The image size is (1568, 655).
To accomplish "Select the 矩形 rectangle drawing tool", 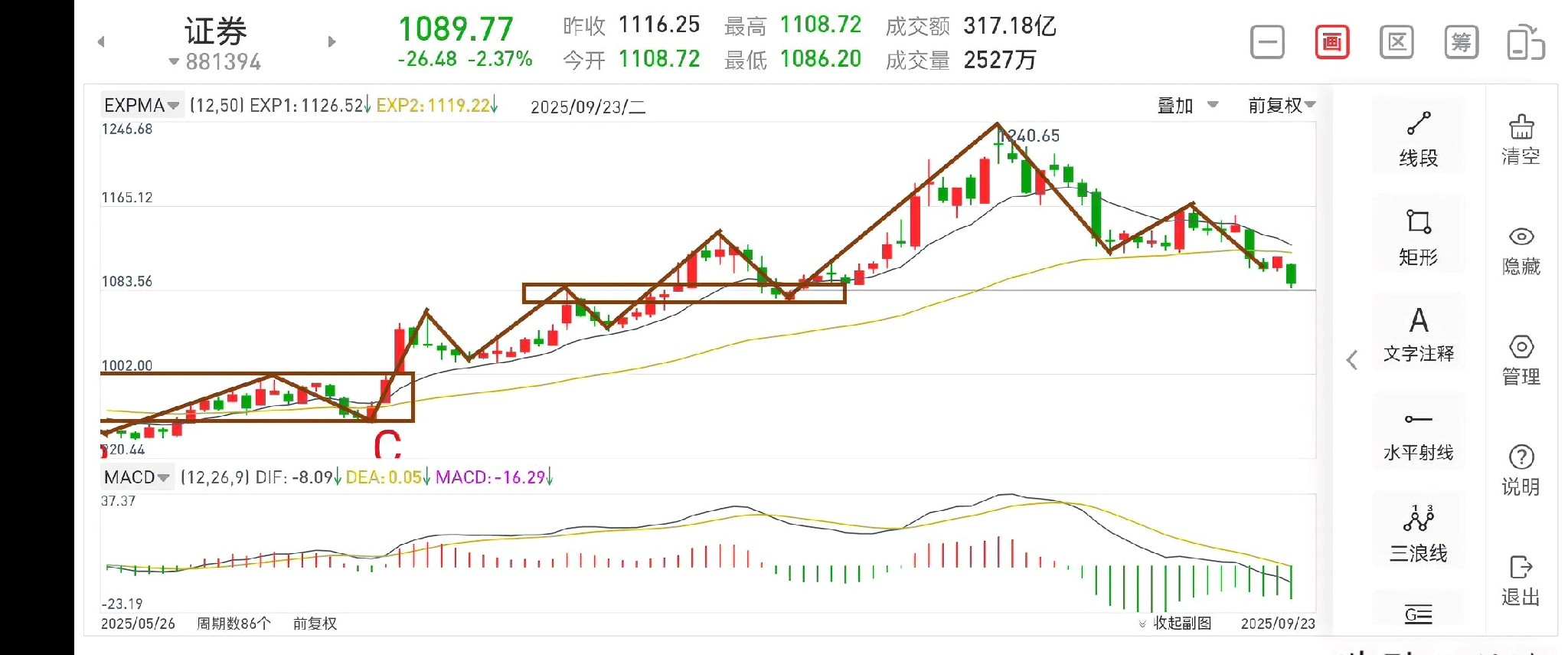I will click(1418, 236).
